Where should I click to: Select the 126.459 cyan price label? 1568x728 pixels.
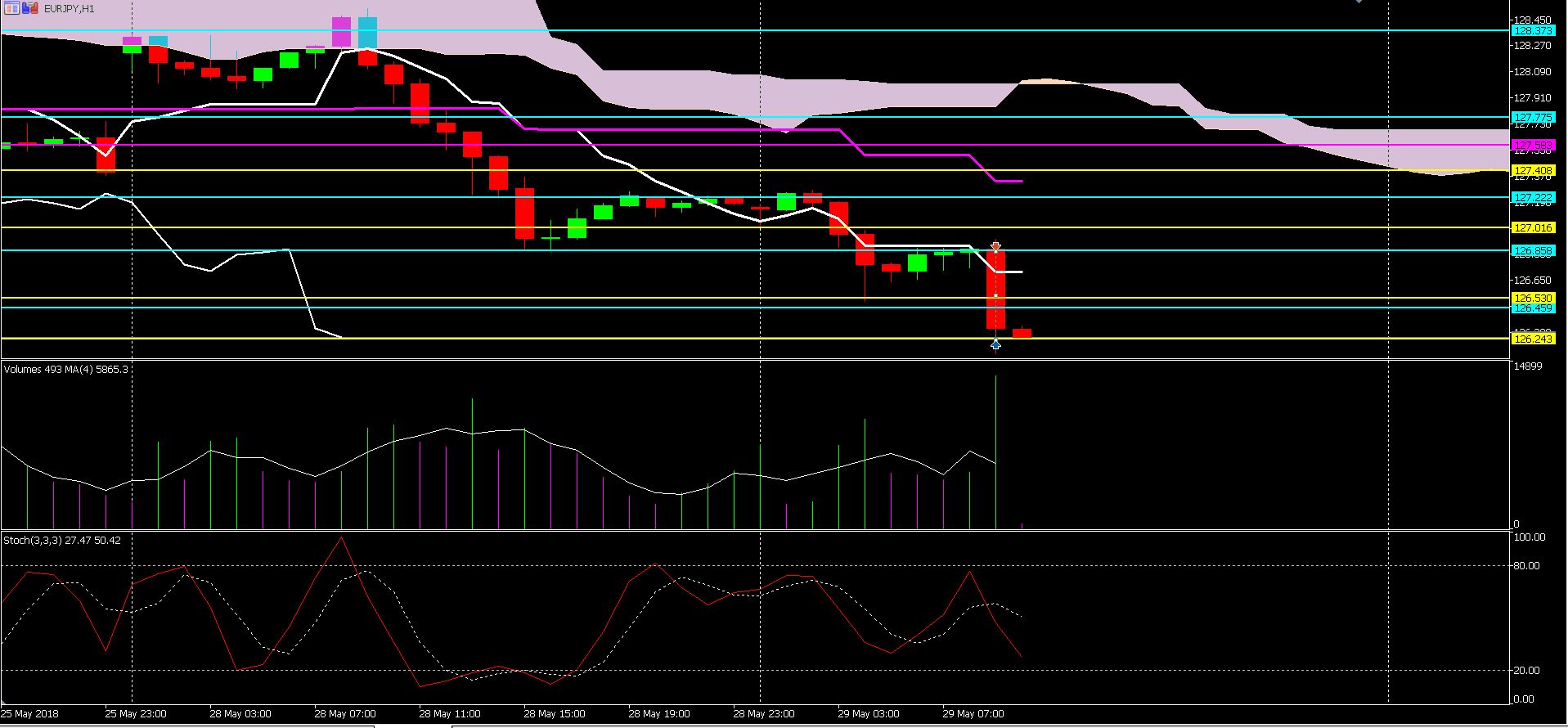coord(1533,308)
